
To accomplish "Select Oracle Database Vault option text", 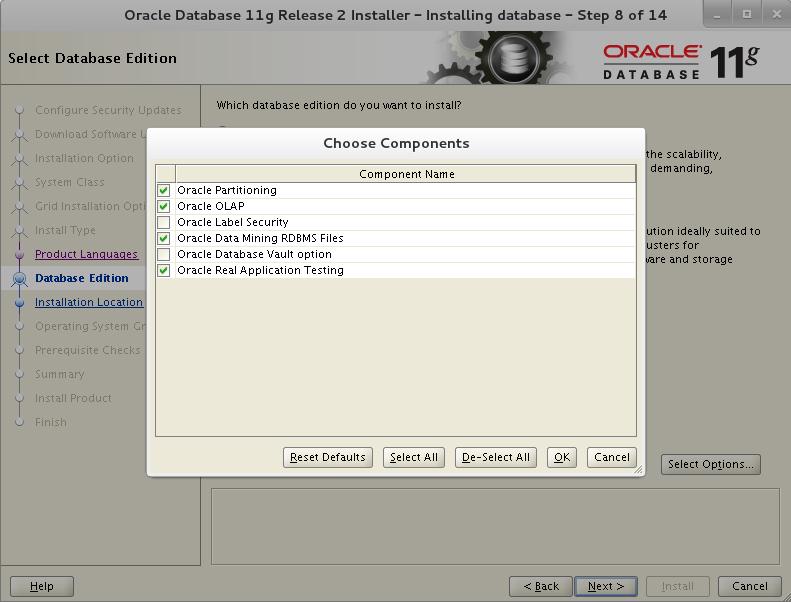I will coord(254,254).
